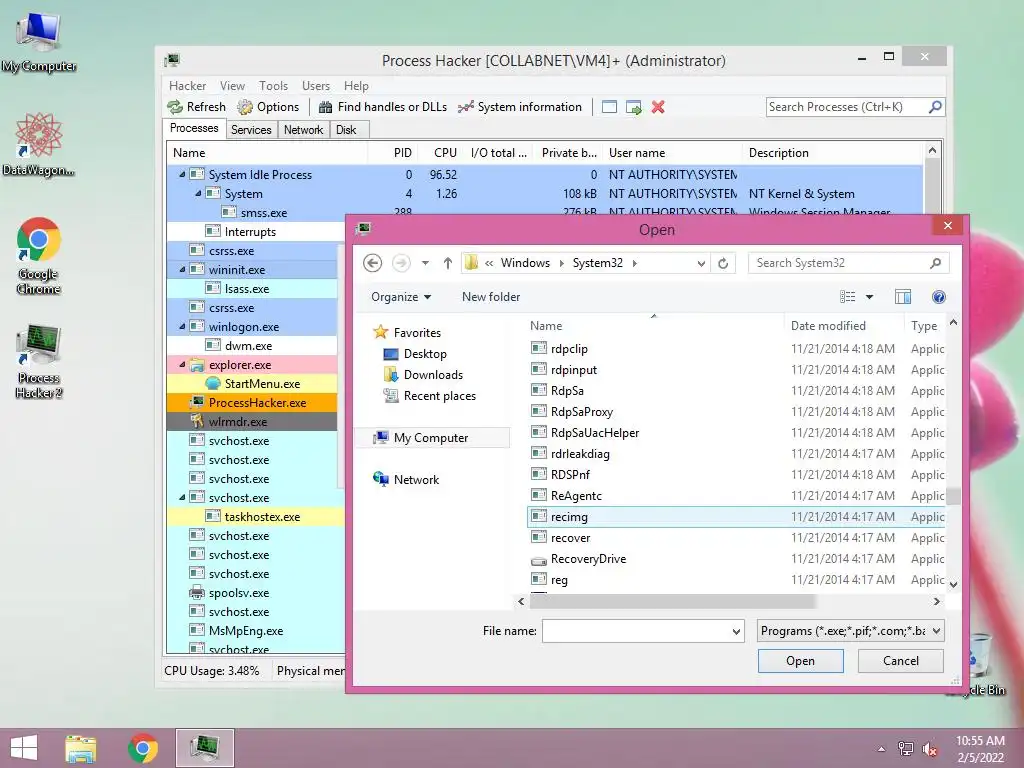This screenshot has height=768, width=1024.
Task: Collapse the wininit.exe tree node
Action: pos(182,269)
